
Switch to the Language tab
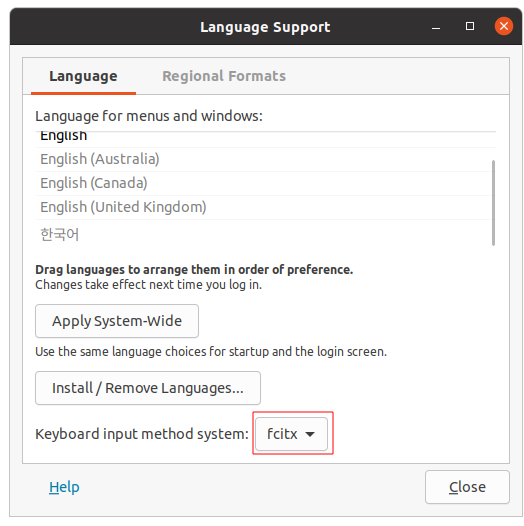[x=83, y=76]
